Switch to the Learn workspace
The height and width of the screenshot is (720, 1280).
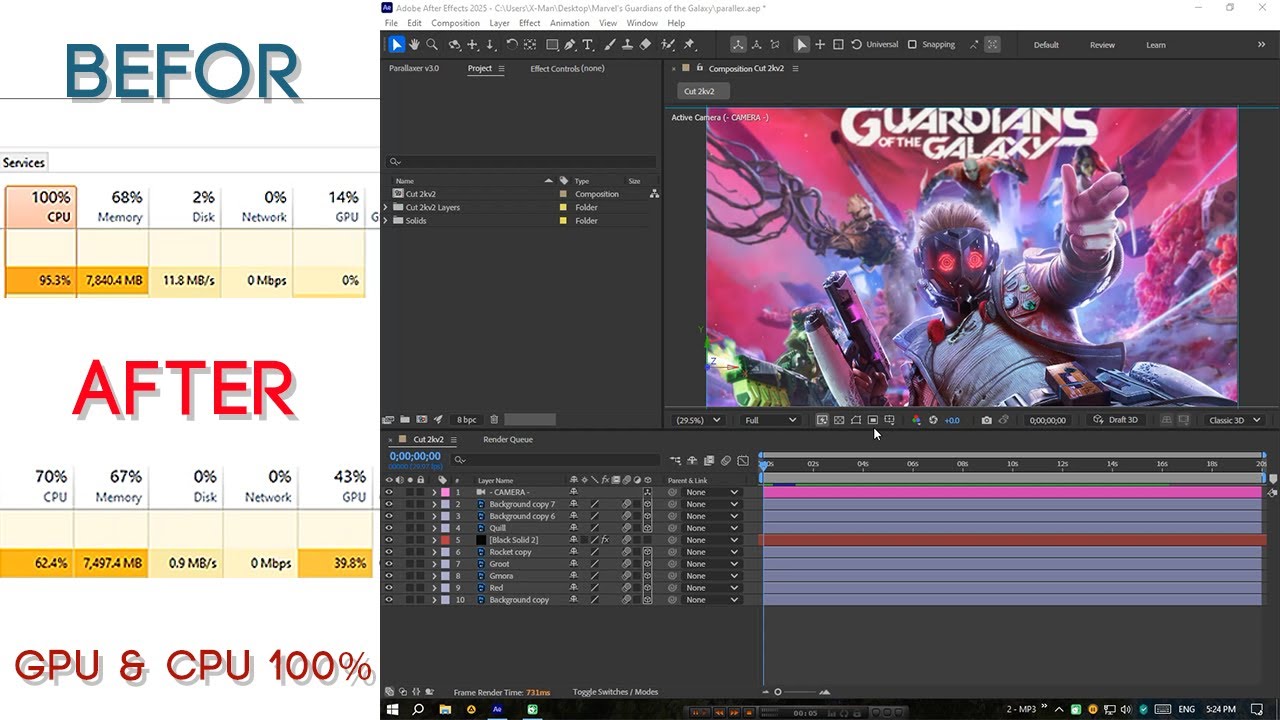[x=1155, y=45]
